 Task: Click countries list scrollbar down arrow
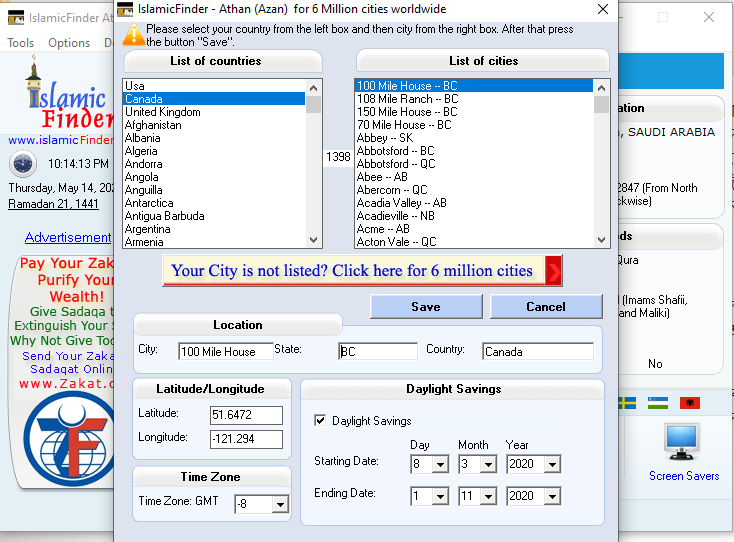click(314, 240)
